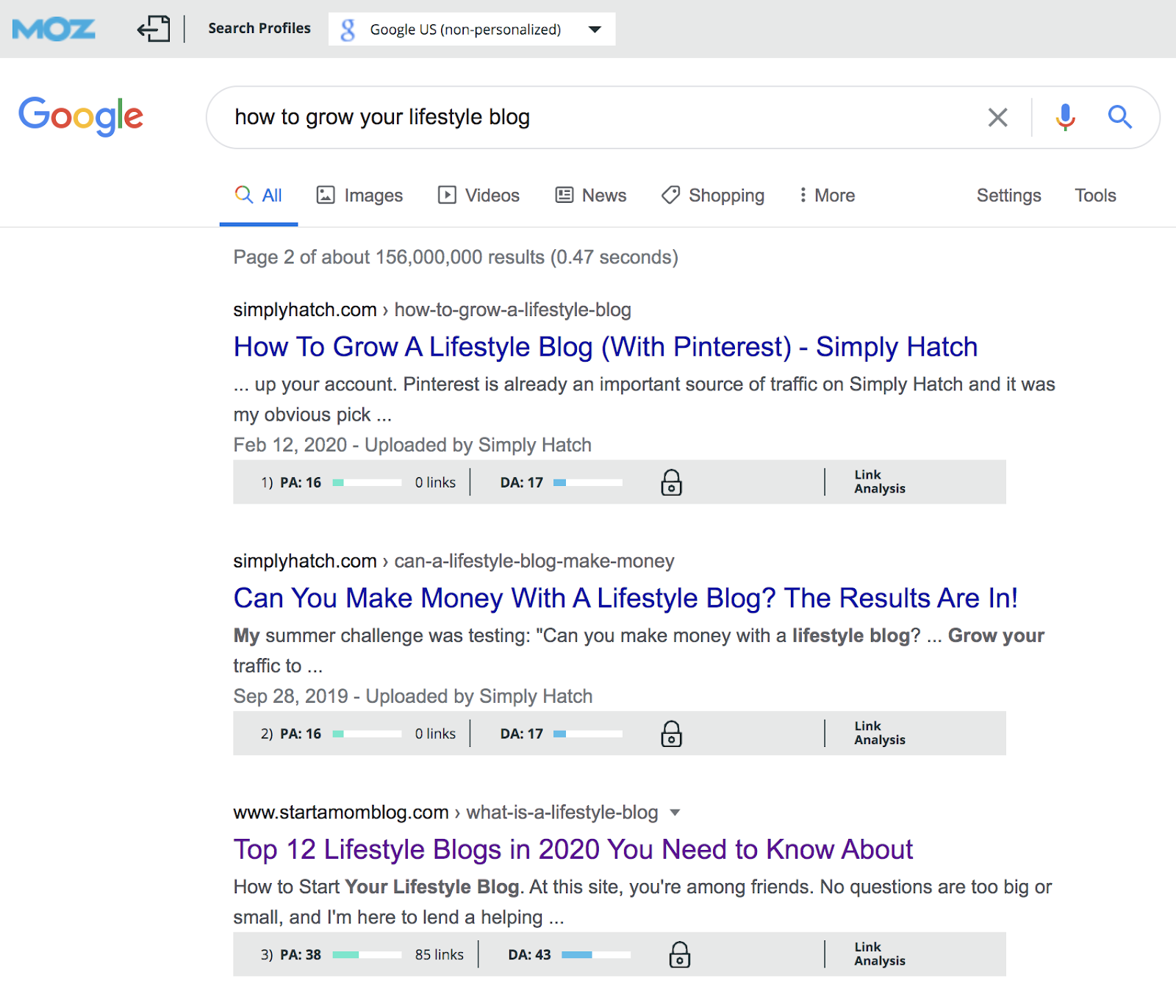Switch to the Images tab
The width and height of the screenshot is (1176, 1008).
coord(359,196)
